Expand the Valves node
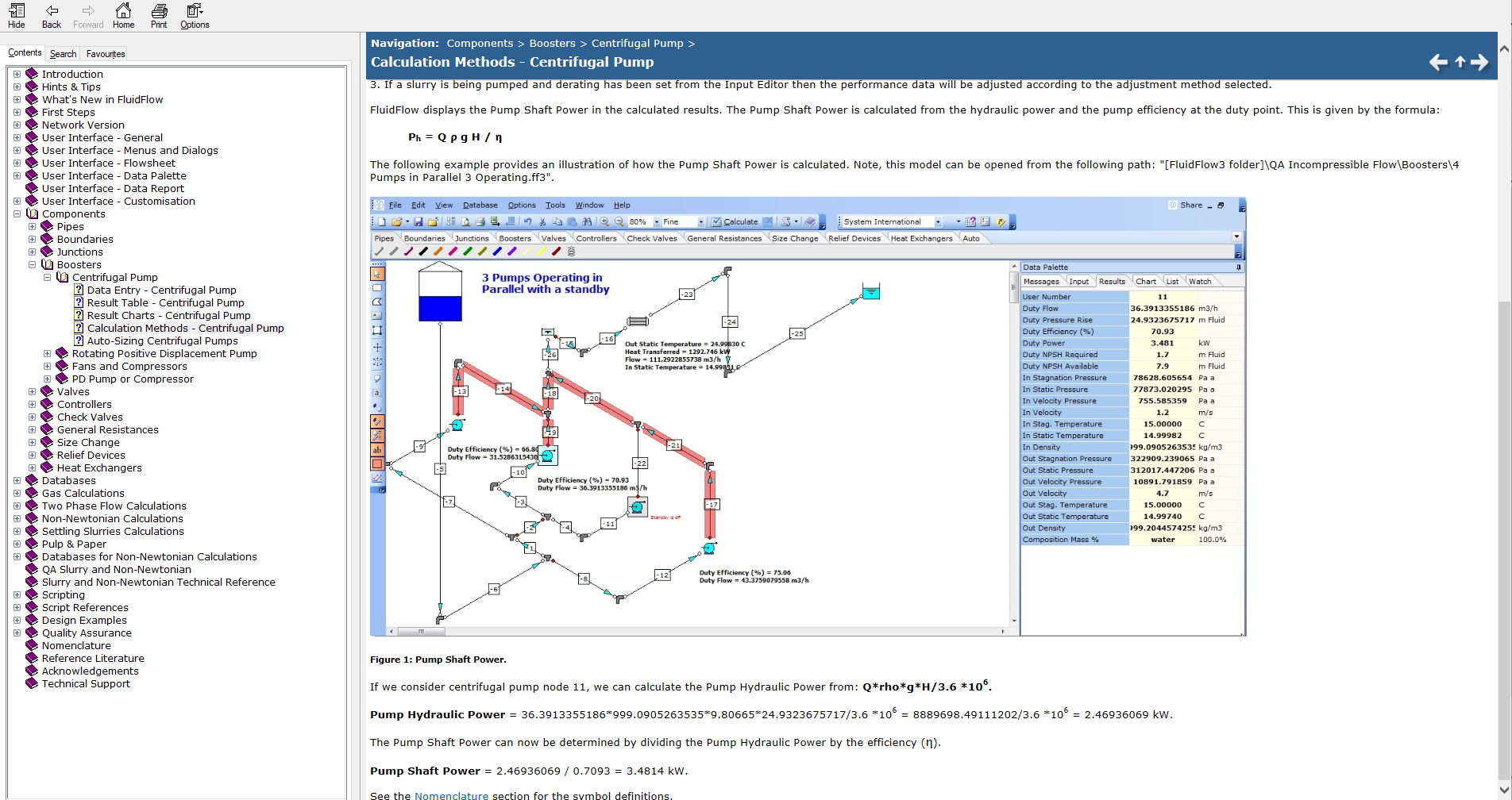1512x800 pixels. [x=32, y=392]
